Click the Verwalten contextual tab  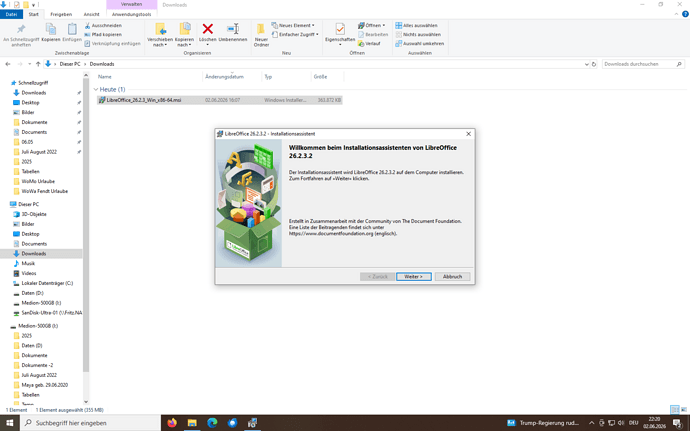click(x=131, y=4)
